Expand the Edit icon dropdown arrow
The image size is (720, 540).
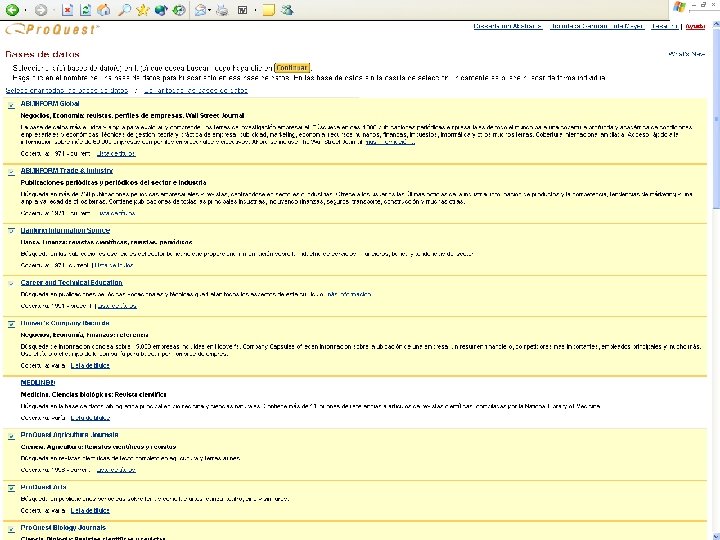255,10
